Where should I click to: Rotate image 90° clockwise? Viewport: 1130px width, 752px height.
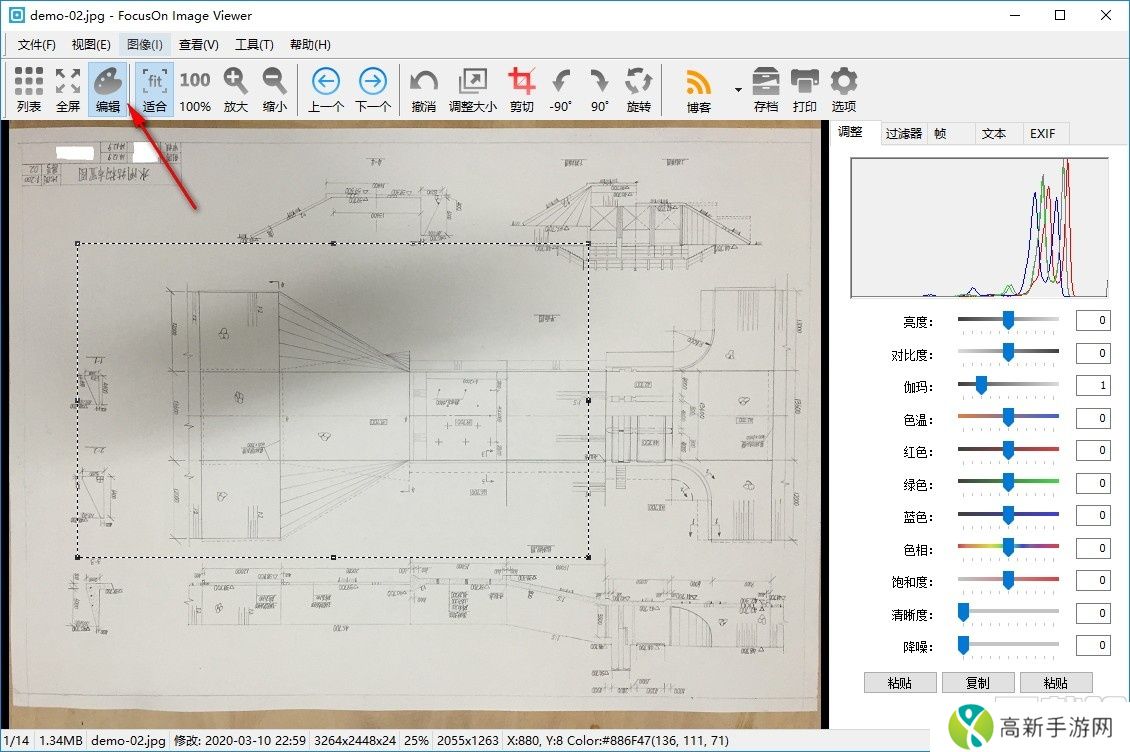600,89
